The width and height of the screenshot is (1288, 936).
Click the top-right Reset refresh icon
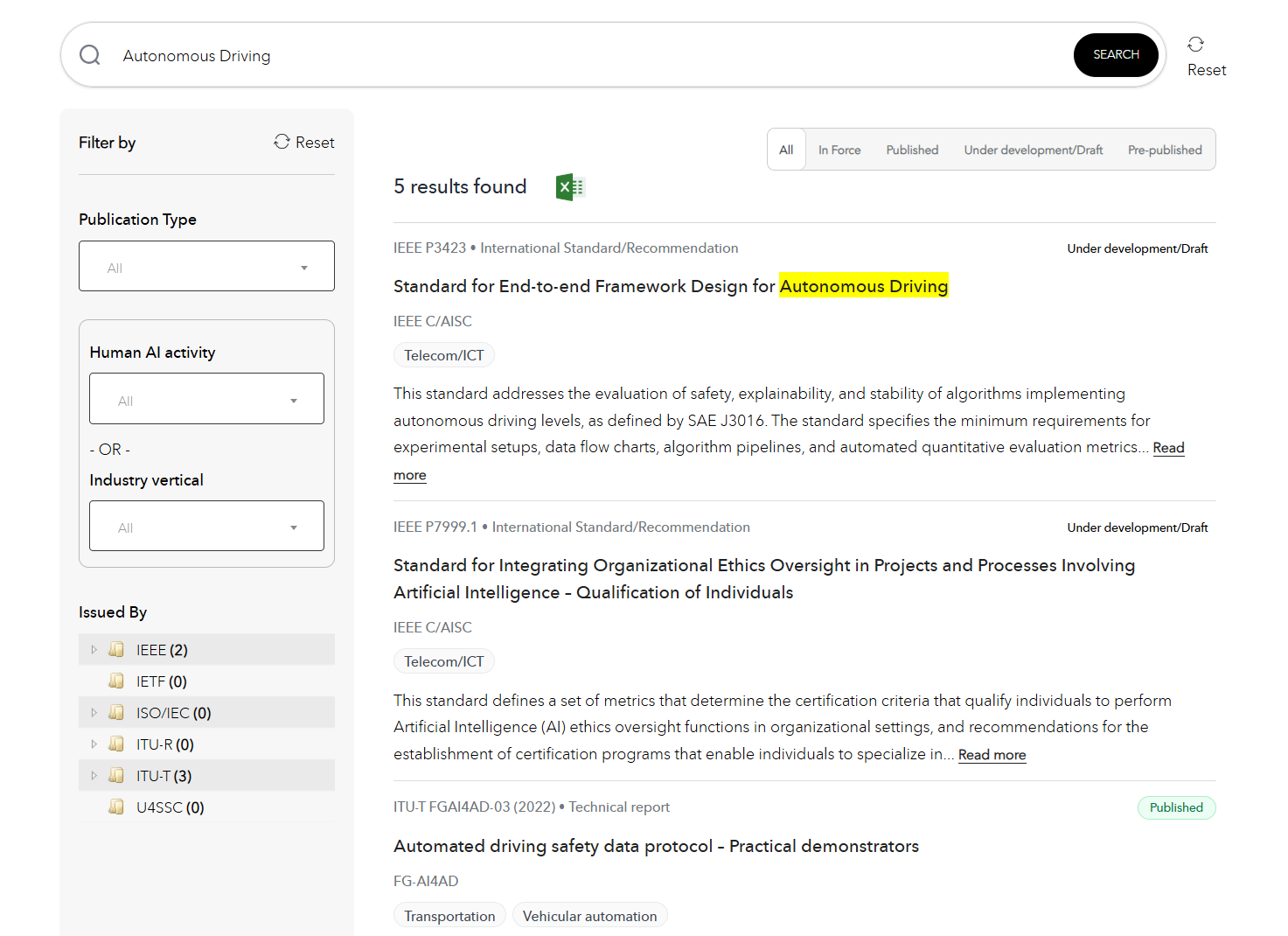pos(1195,45)
